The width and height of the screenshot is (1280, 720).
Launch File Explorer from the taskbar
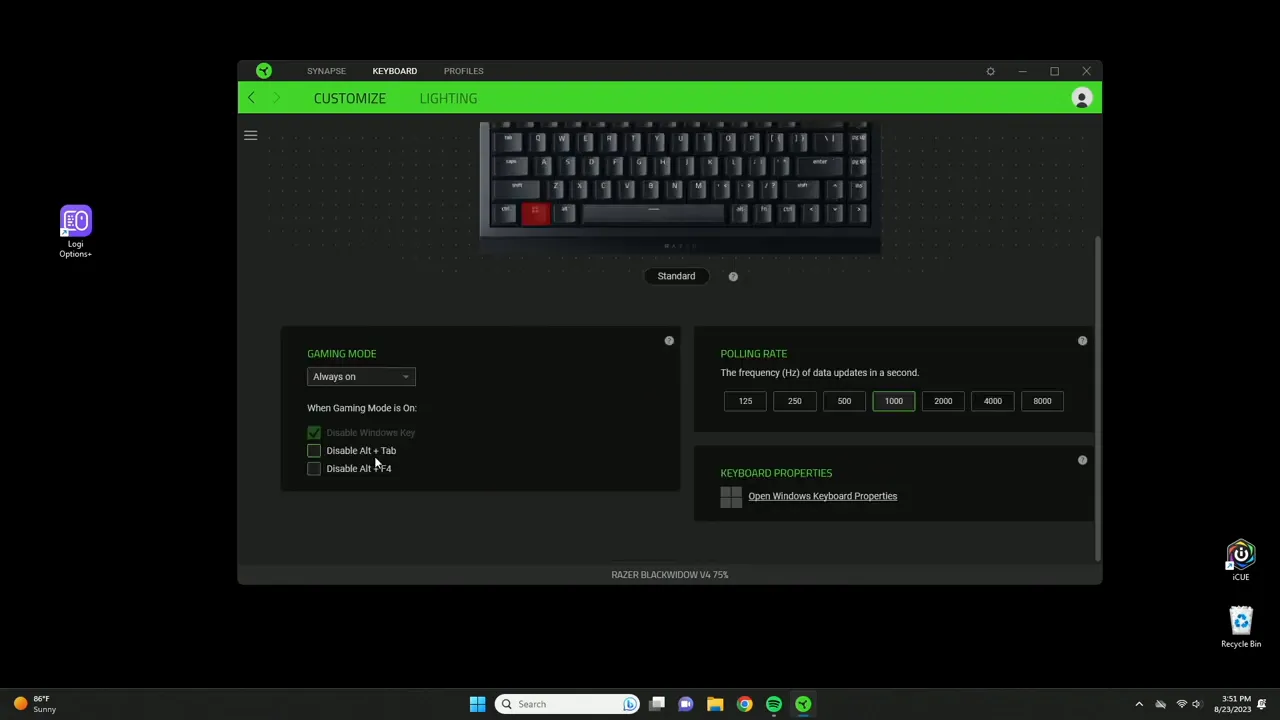715,704
